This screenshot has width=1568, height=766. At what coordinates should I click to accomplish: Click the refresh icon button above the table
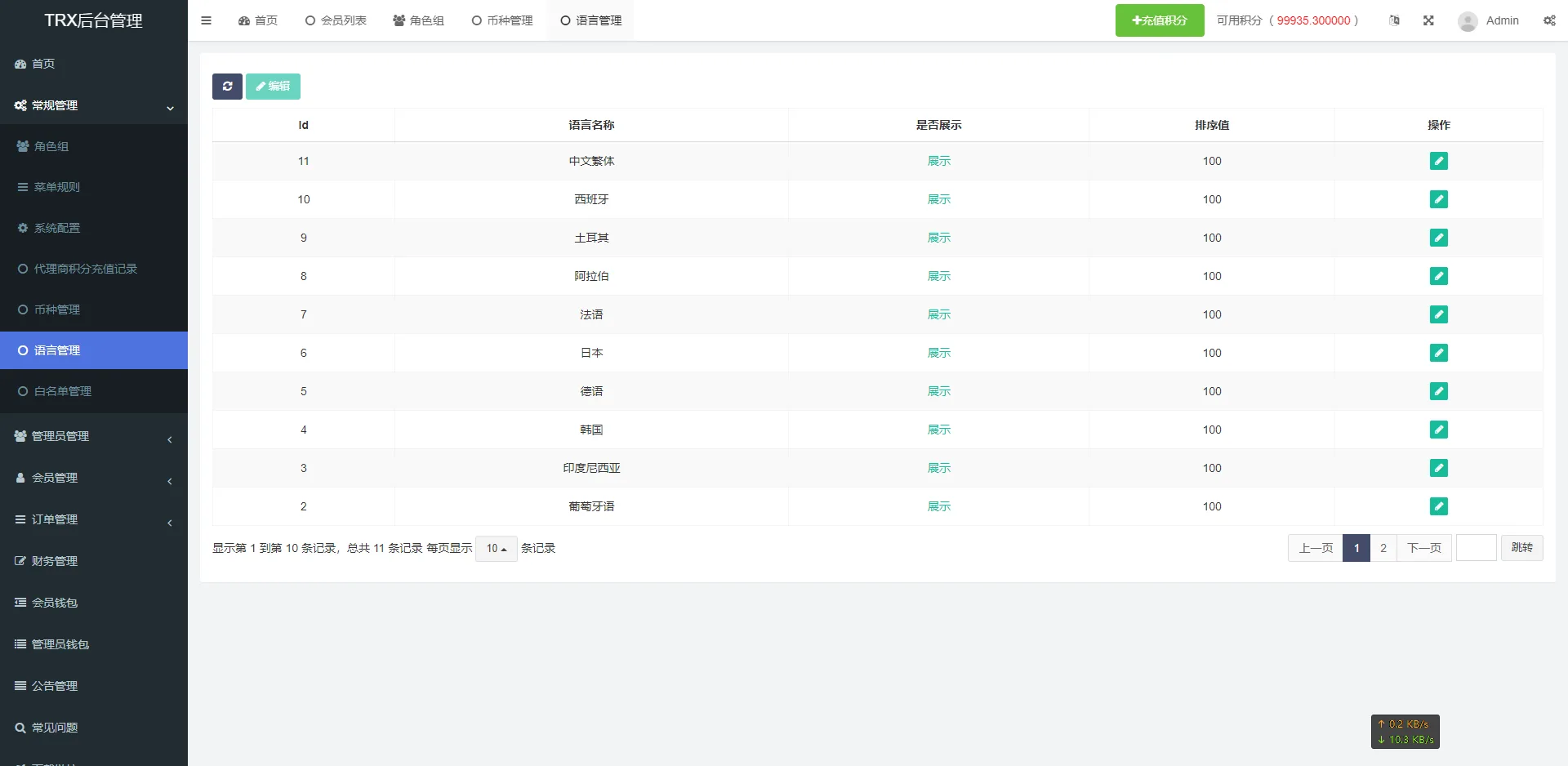pyautogui.click(x=227, y=87)
